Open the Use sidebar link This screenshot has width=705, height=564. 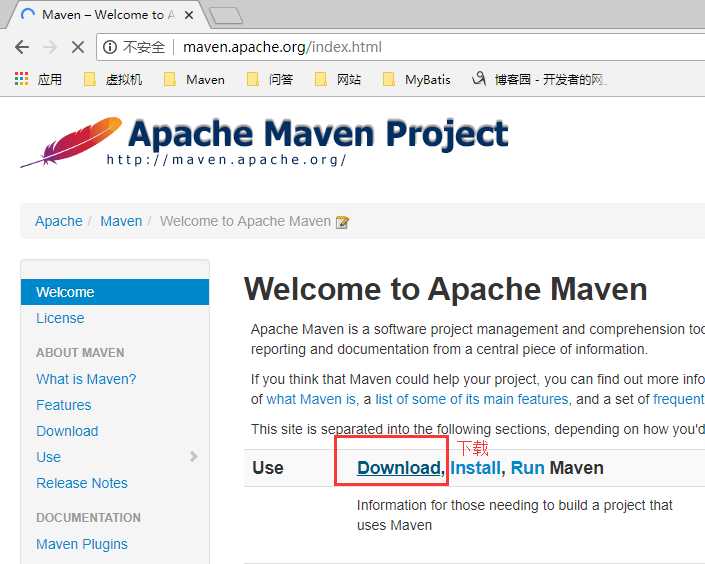pyautogui.click(x=49, y=457)
